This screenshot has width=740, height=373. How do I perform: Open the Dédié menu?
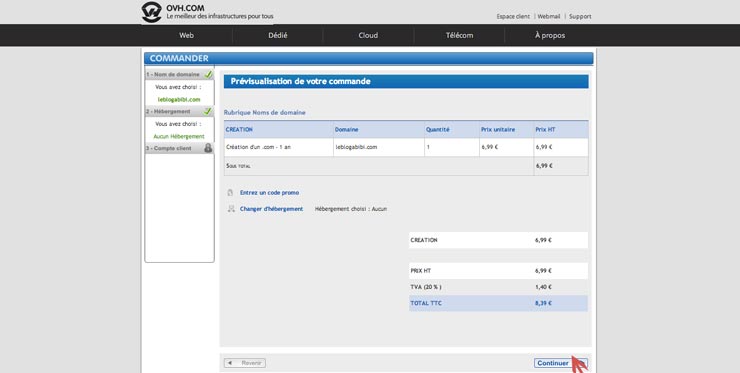point(278,35)
